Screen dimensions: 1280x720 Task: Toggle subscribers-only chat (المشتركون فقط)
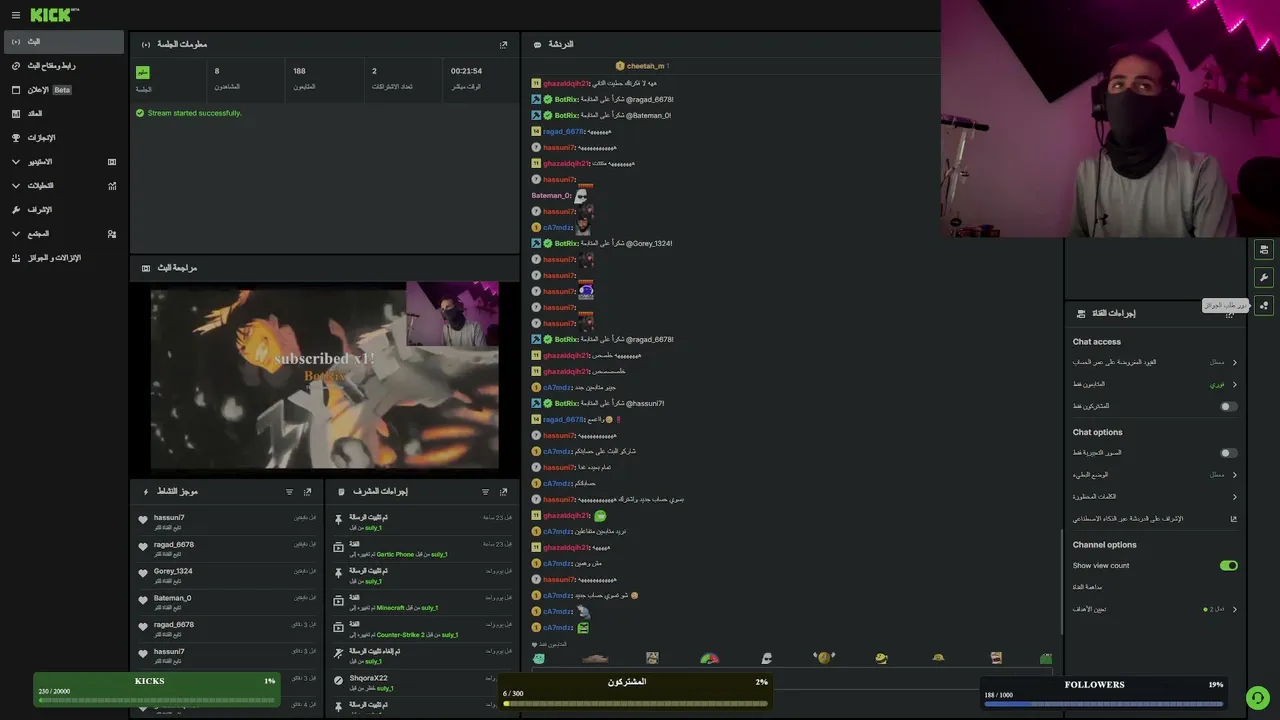[x=1229, y=407]
